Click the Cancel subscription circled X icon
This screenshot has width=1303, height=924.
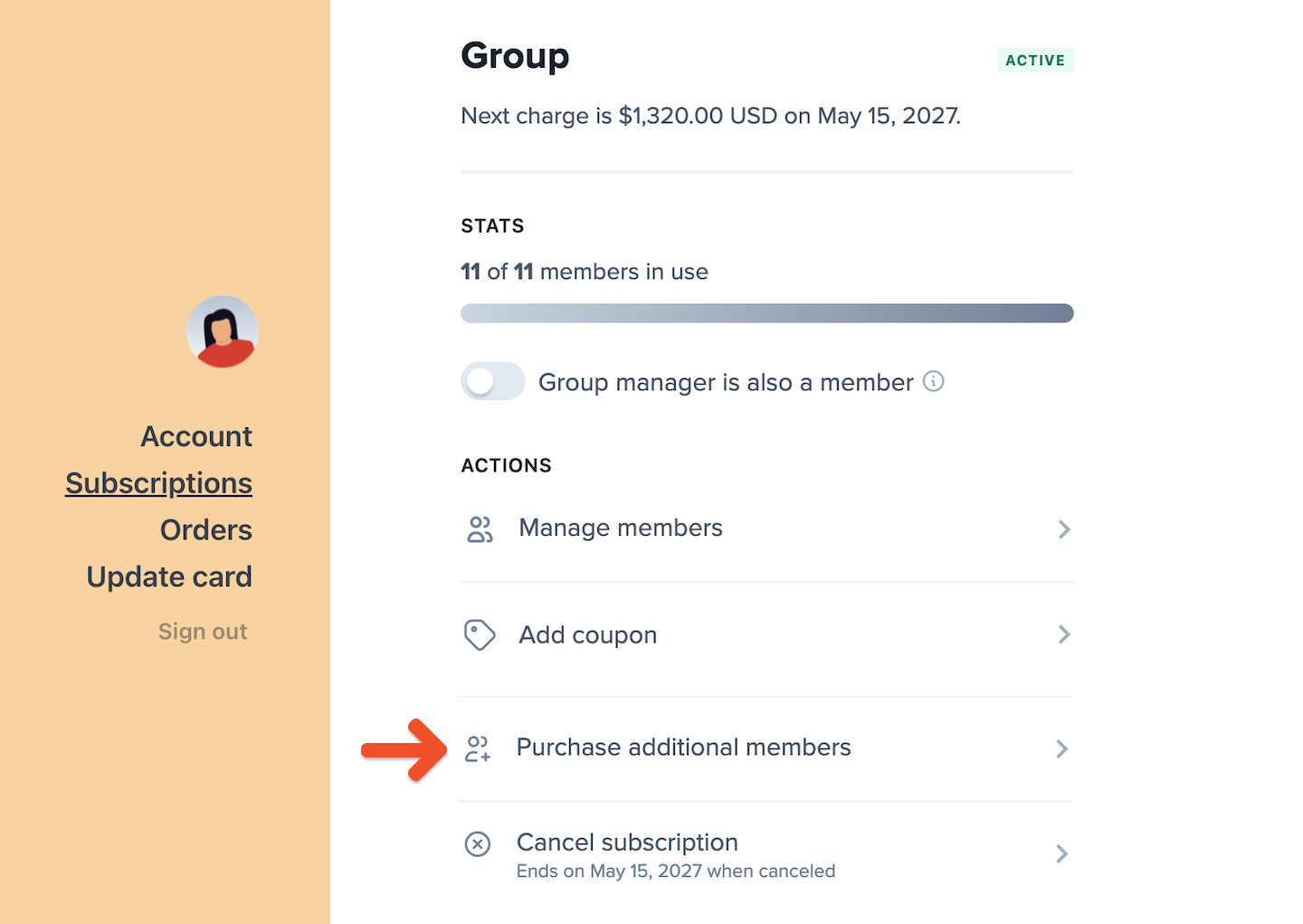[478, 844]
